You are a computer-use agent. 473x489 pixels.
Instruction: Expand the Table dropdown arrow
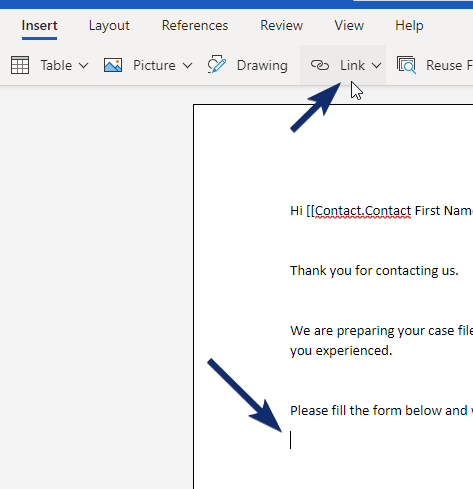click(84, 65)
